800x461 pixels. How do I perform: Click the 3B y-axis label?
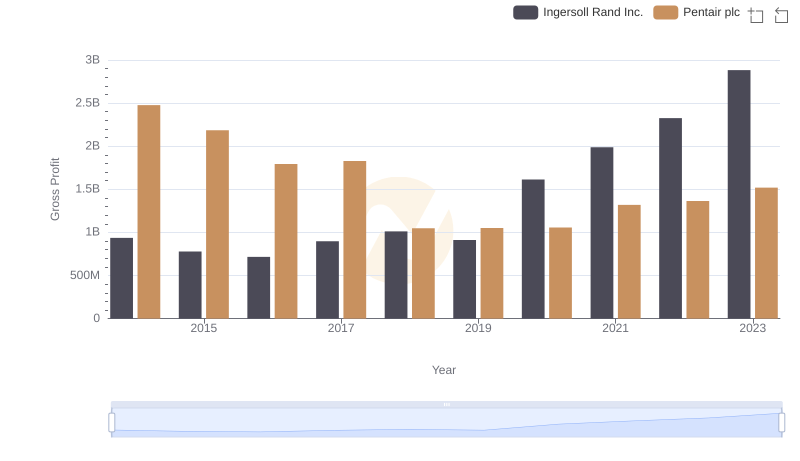[92, 60]
